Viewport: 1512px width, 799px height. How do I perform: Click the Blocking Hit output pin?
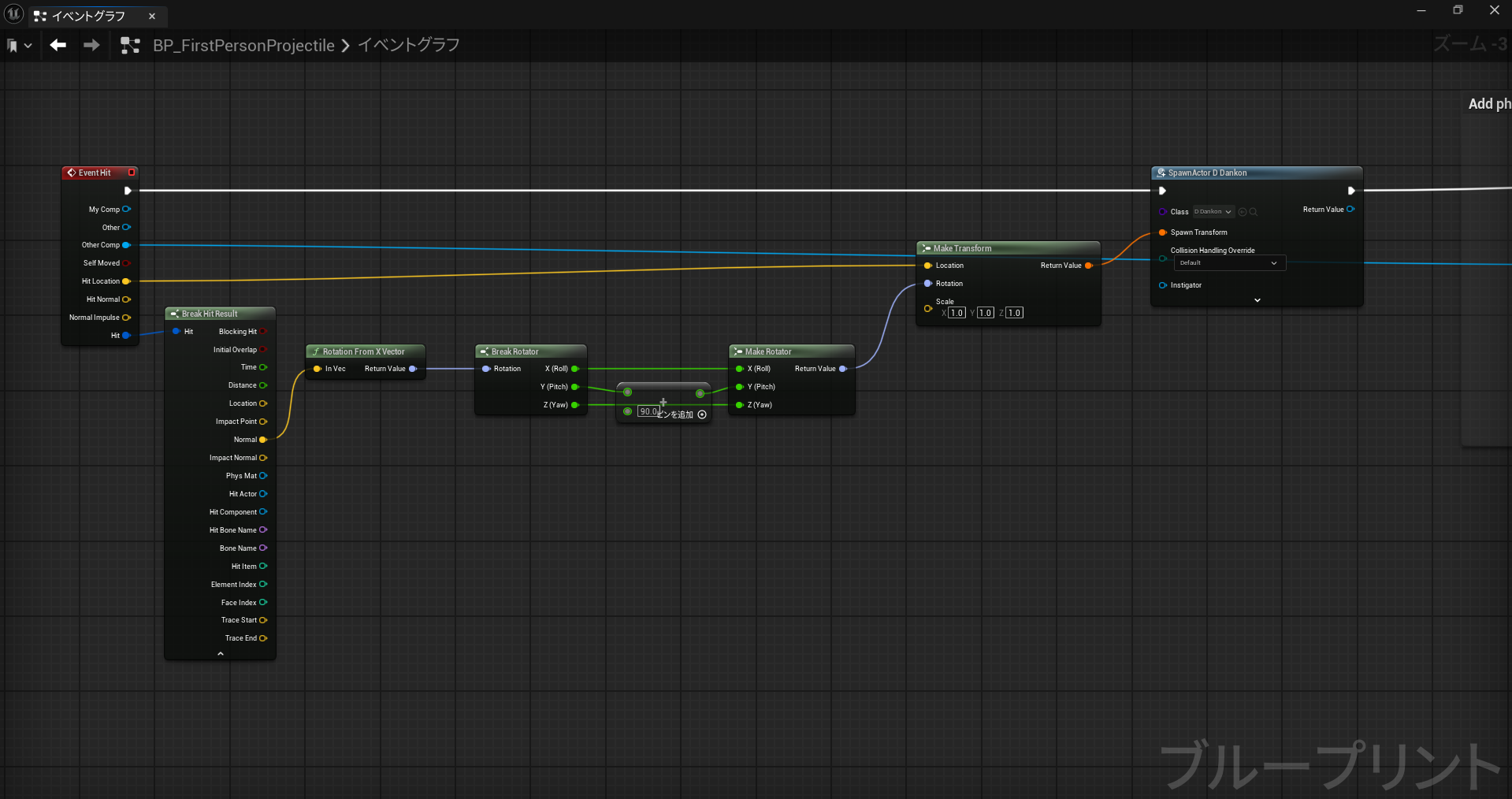[263, 332]
